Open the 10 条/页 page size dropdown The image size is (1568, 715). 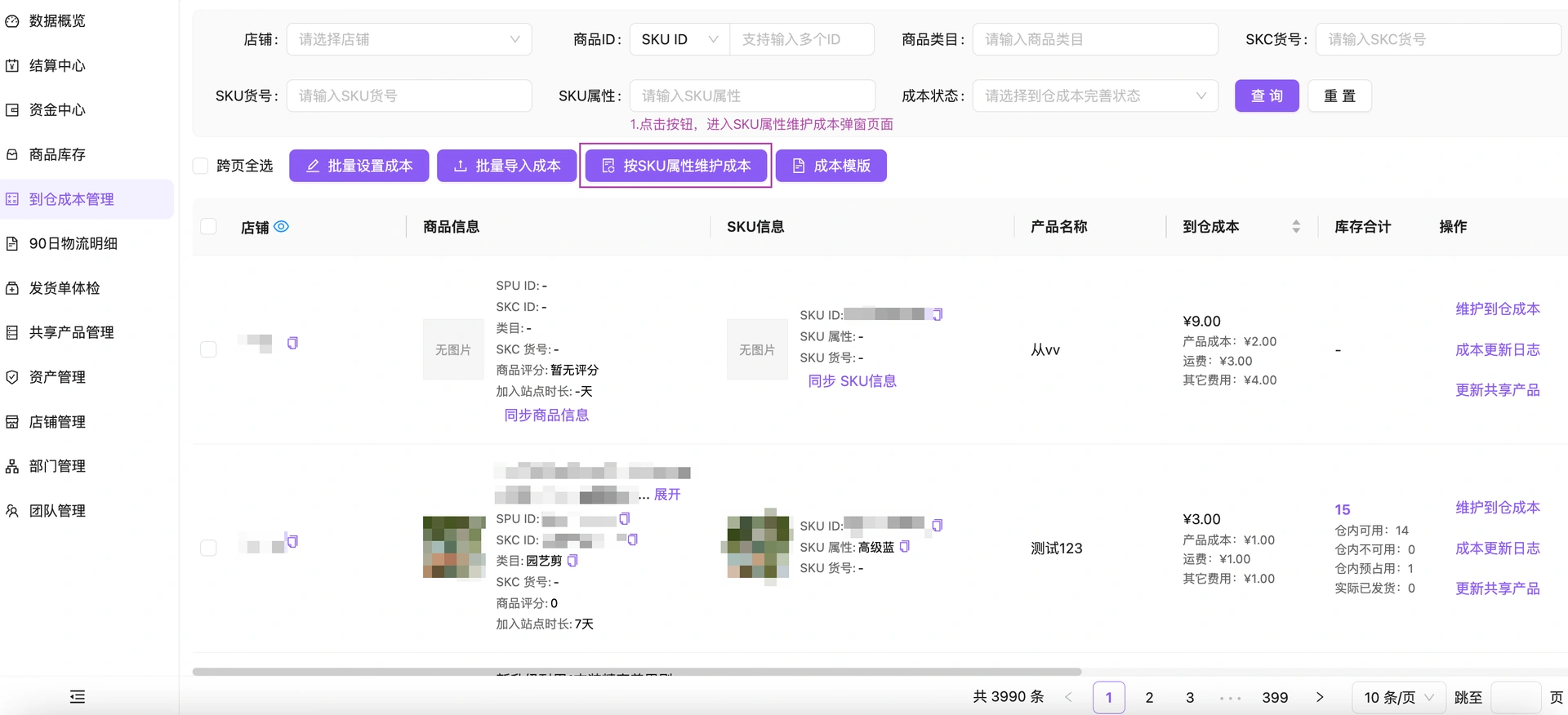coord(1399,697)
